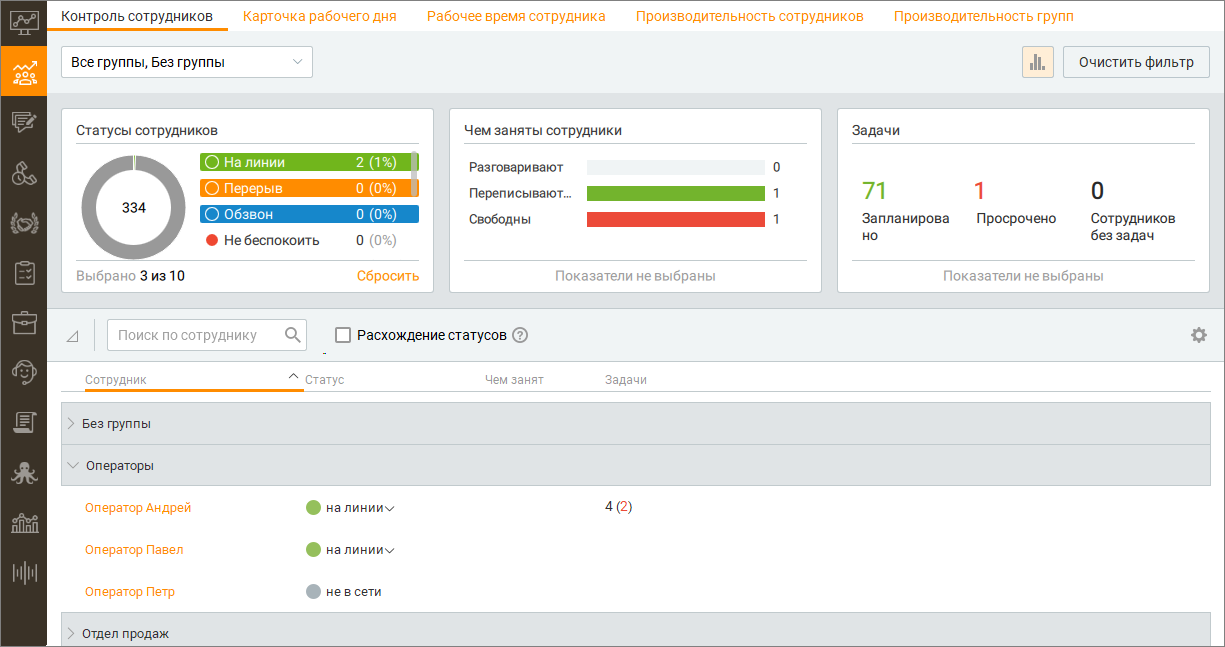The image size is (1225, 647).
Task: Enable the Расхождение статусов checkbox
Action: [343, 335]
